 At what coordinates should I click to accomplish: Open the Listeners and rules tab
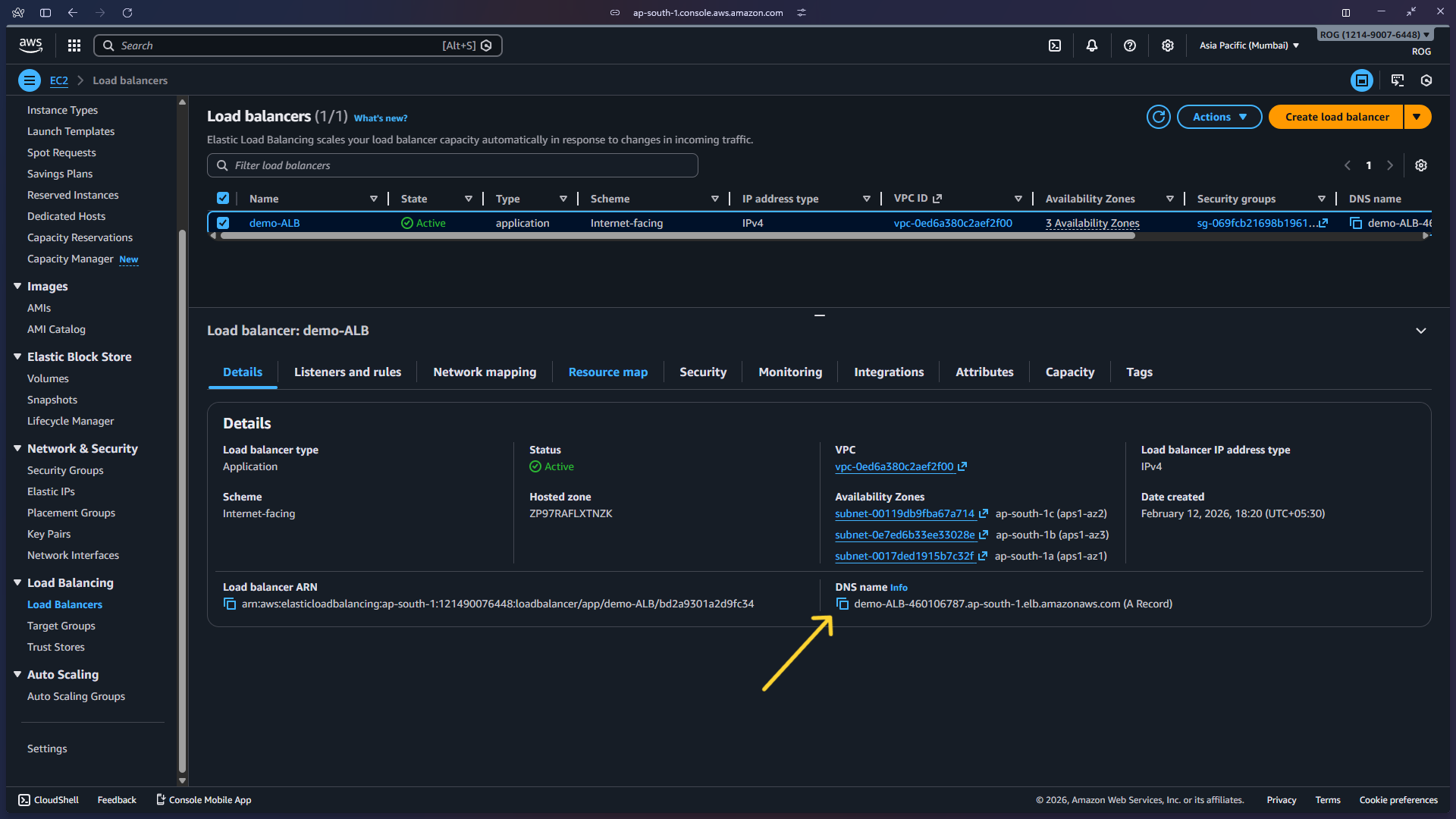(x=347, y=372)
